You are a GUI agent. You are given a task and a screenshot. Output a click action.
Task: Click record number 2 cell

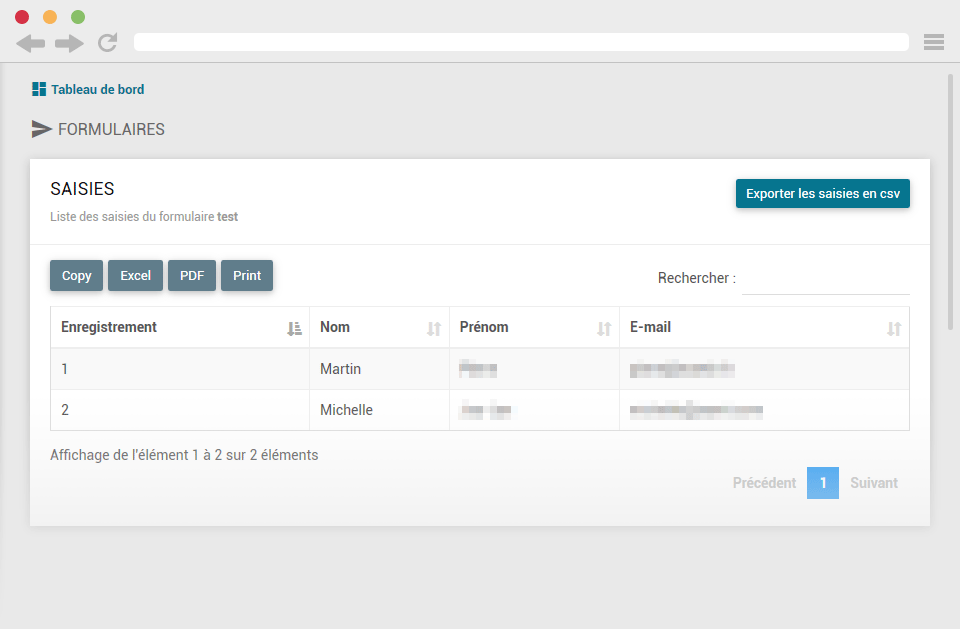[x=180, y=410]
